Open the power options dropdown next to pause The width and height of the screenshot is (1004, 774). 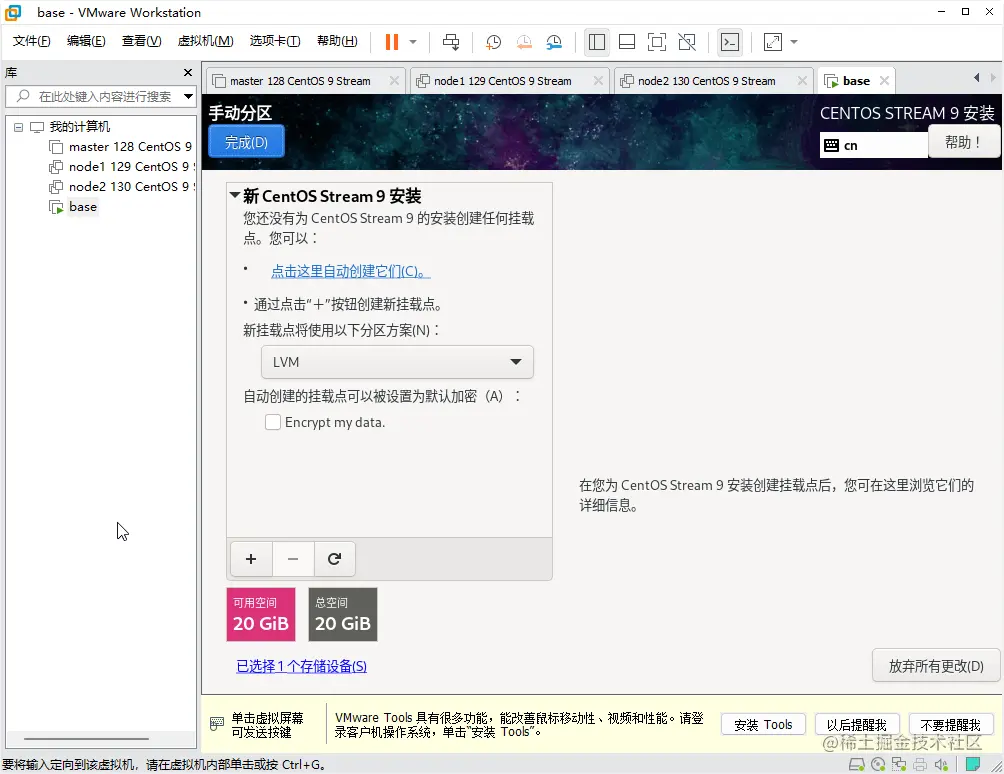[413, 42]
